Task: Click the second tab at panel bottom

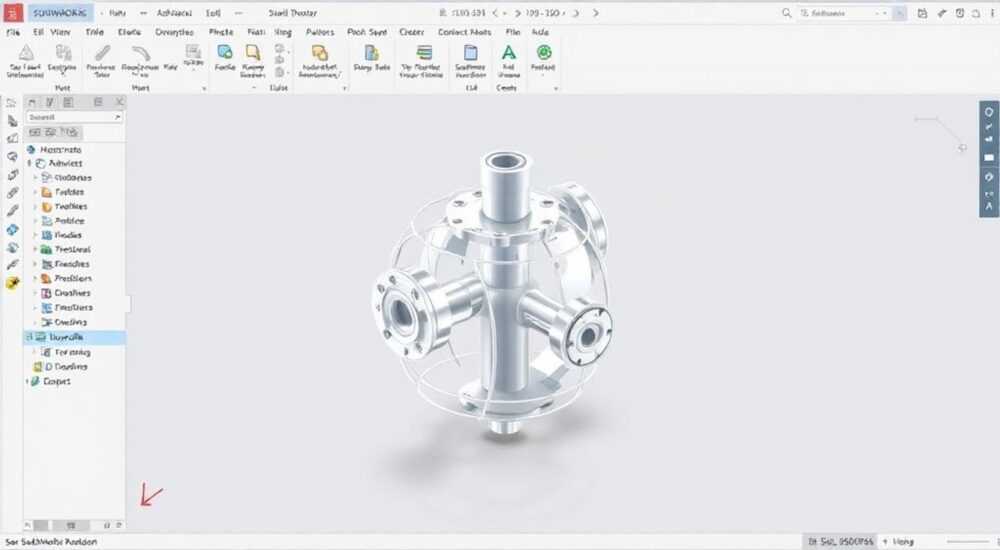Action: 71,525
